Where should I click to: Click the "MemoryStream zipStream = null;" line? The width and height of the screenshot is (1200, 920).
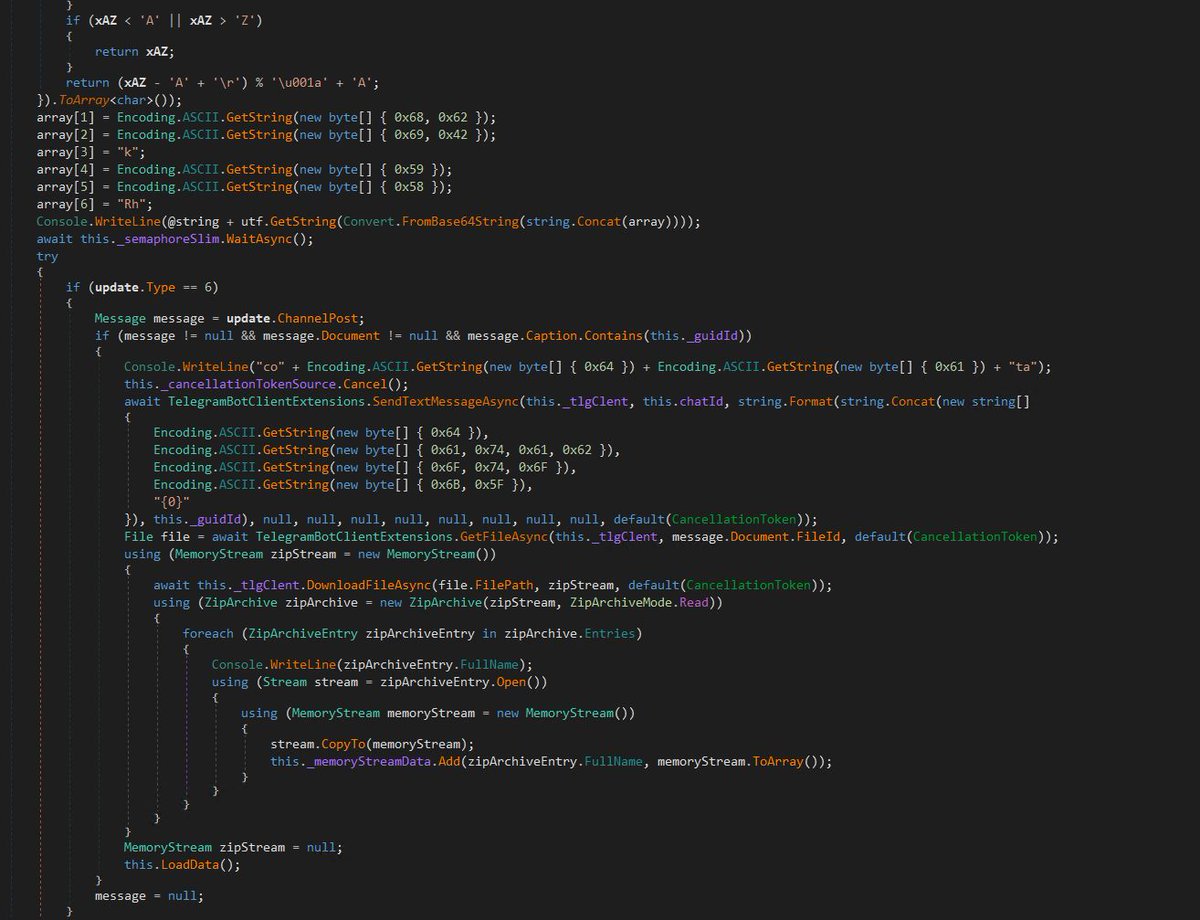(x=233, y=847)
